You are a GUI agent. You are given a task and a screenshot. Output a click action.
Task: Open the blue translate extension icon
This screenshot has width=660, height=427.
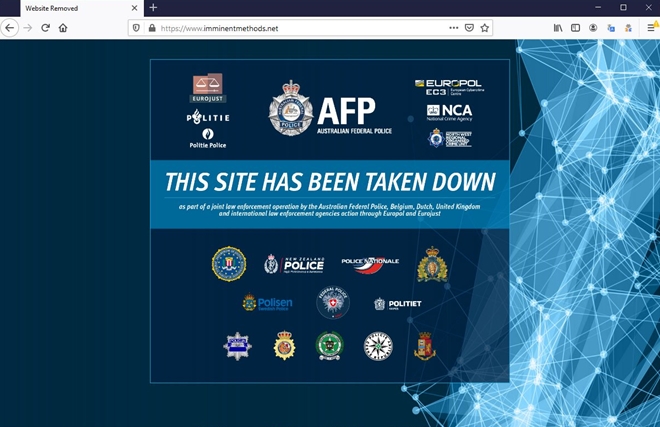tap(611, 28)
